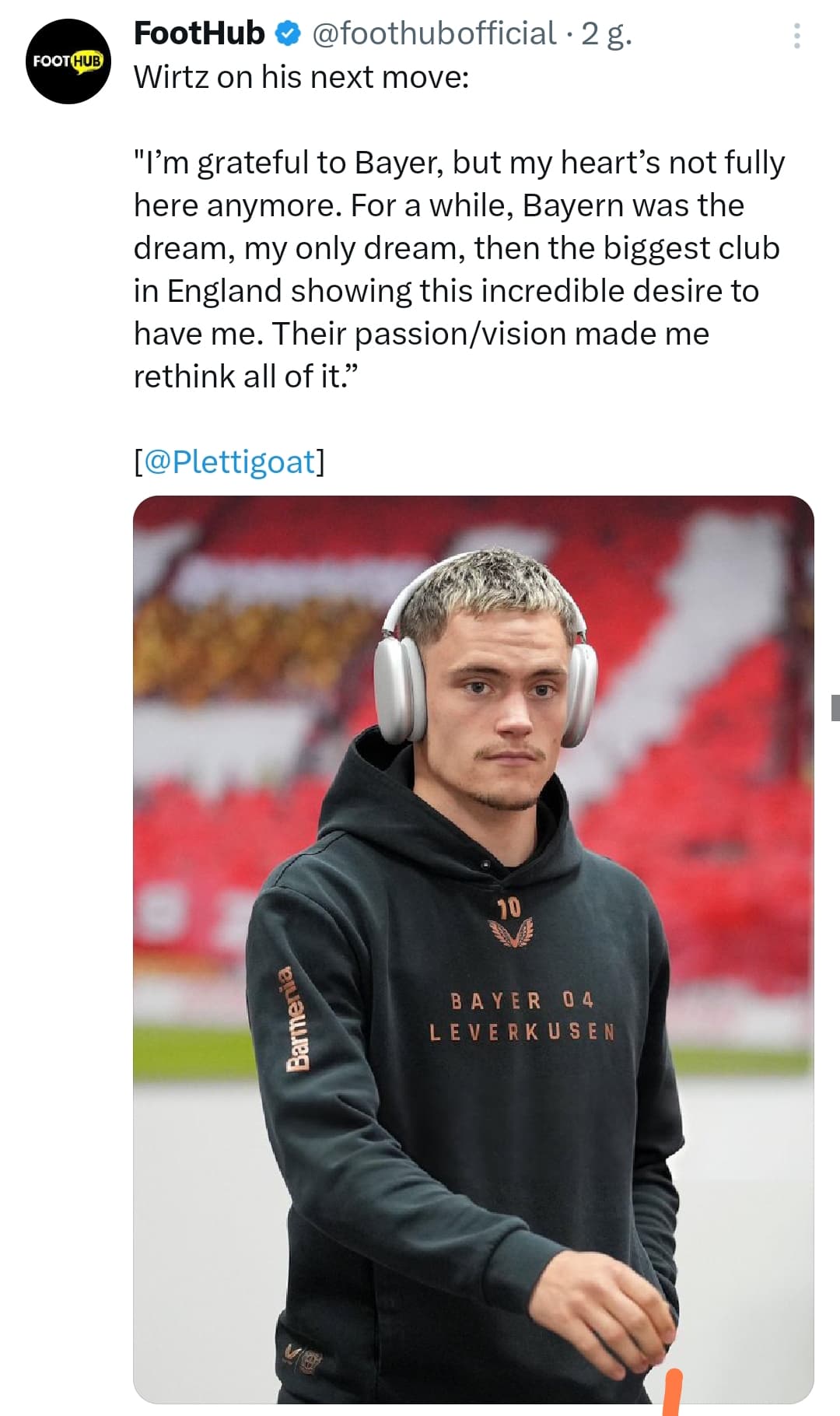Click the blue verified badge
840x1416 pixels.
click(289, 33)
